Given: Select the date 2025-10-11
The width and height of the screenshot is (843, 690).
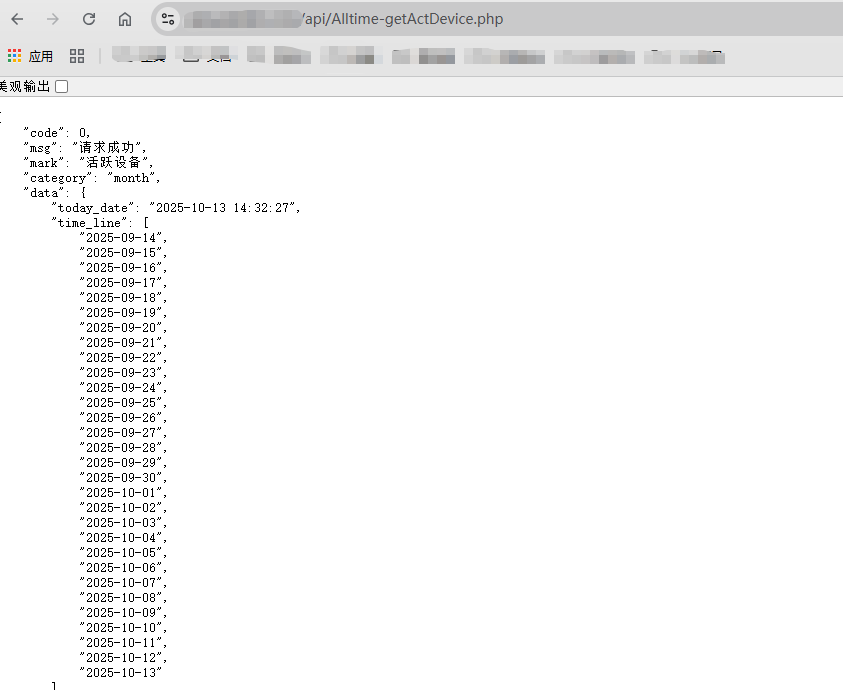Looking at the screenshot, I should point(120,643).
